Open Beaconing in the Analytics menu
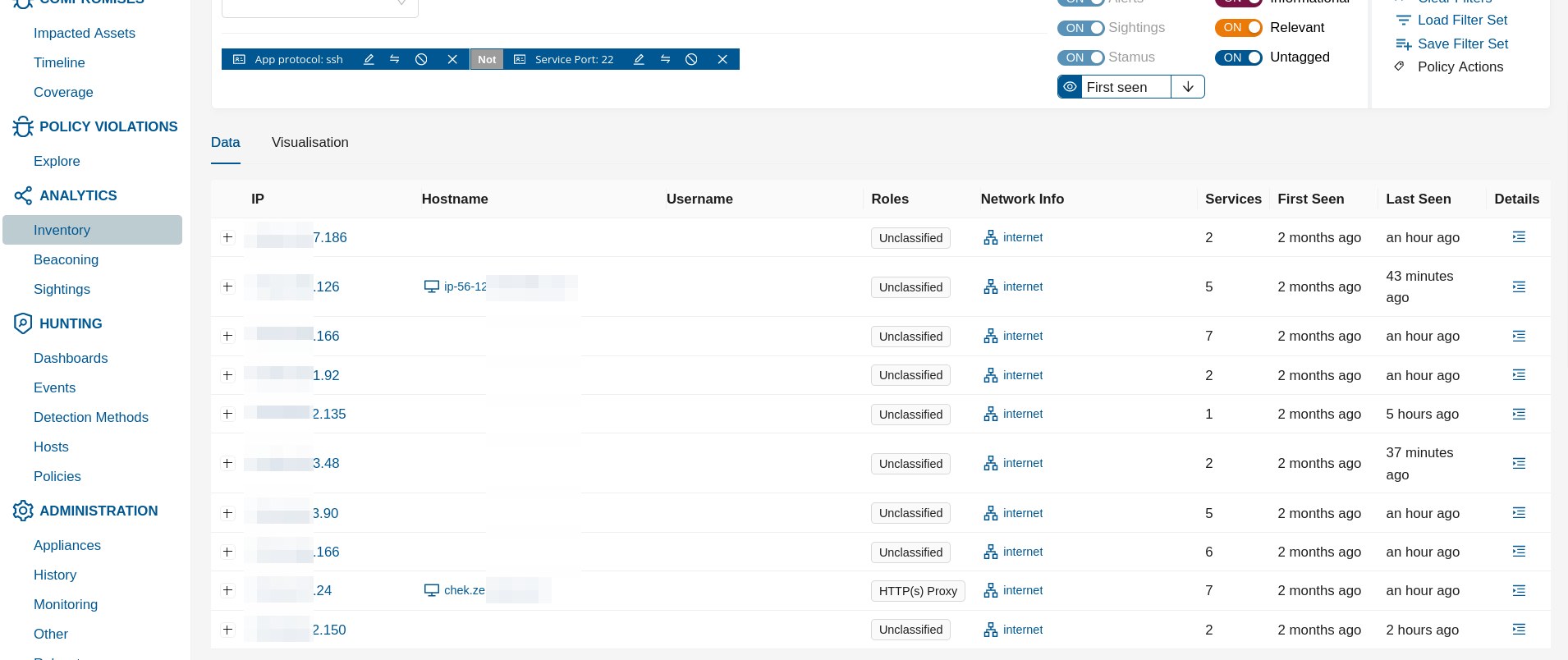Viewport: 1568px width, 660px height. (66, 260)
